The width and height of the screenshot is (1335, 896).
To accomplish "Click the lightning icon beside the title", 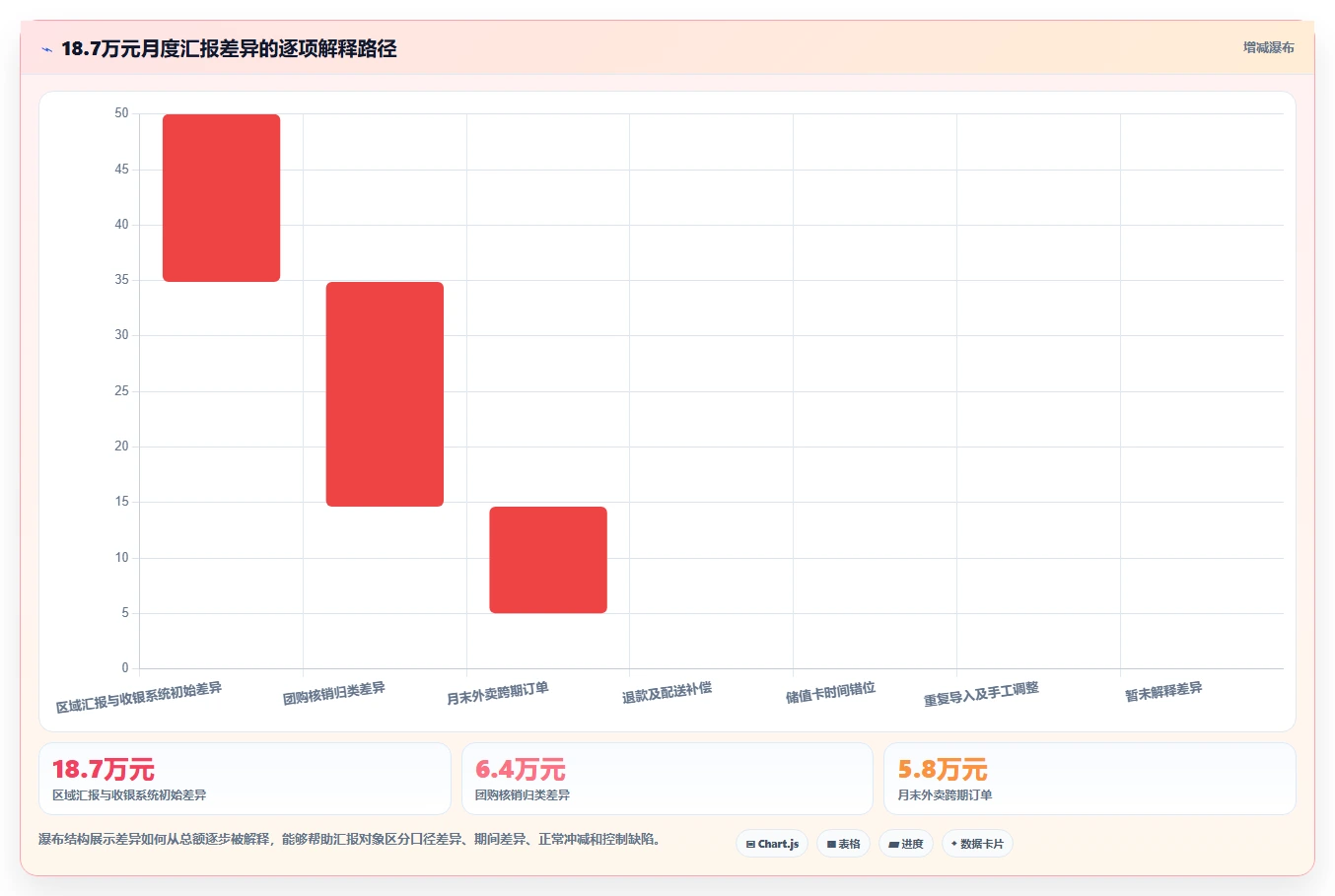I will tap(46, 49).
